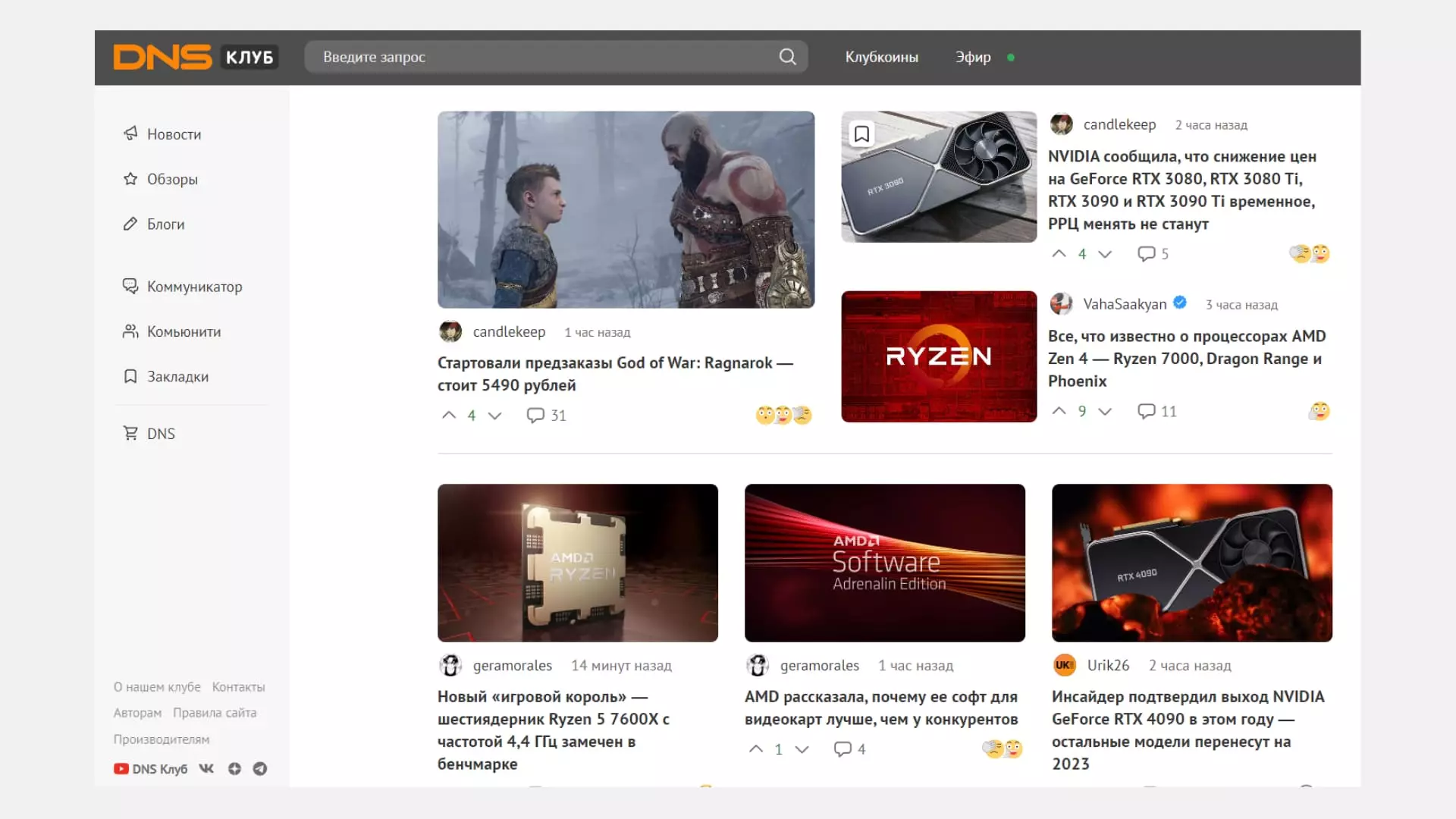1456x819 pixels.
Task: Open Закладки in the sidebar
Action: tap(177, 376)
